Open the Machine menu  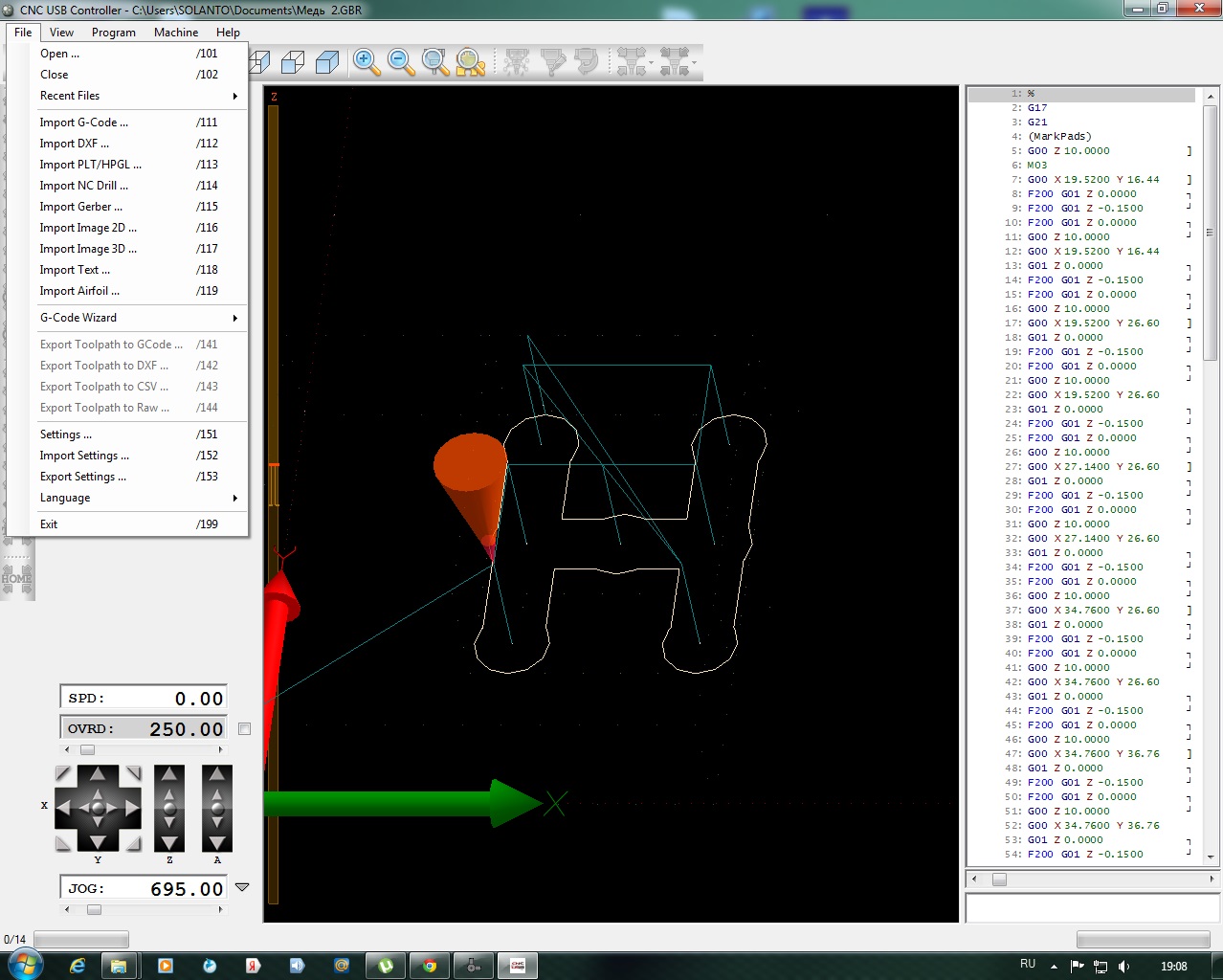(x=176, y=32)
